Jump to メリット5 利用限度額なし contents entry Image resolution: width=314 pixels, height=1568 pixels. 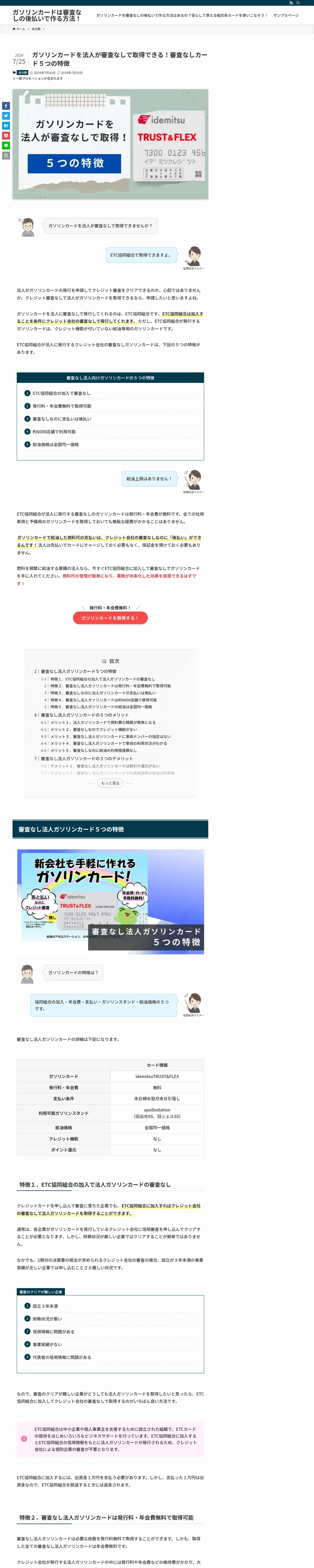[93, 751]
